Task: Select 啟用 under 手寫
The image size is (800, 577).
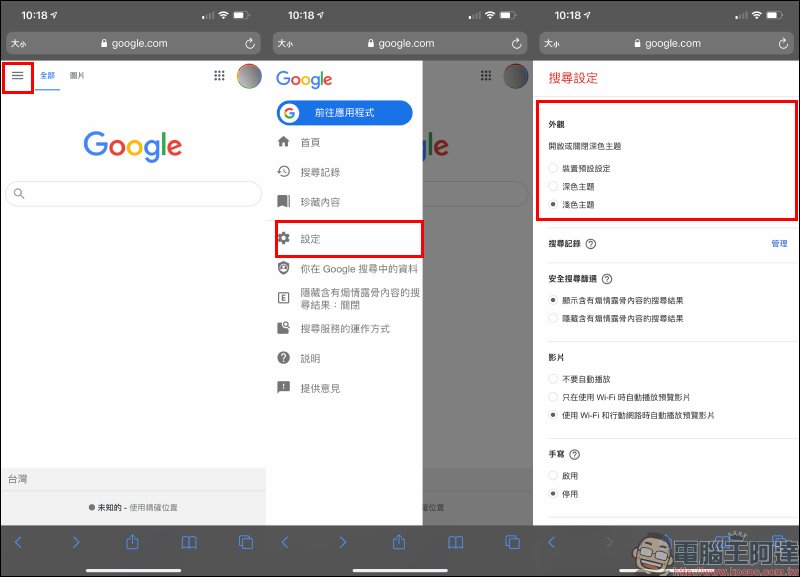Action: (553, 476)
